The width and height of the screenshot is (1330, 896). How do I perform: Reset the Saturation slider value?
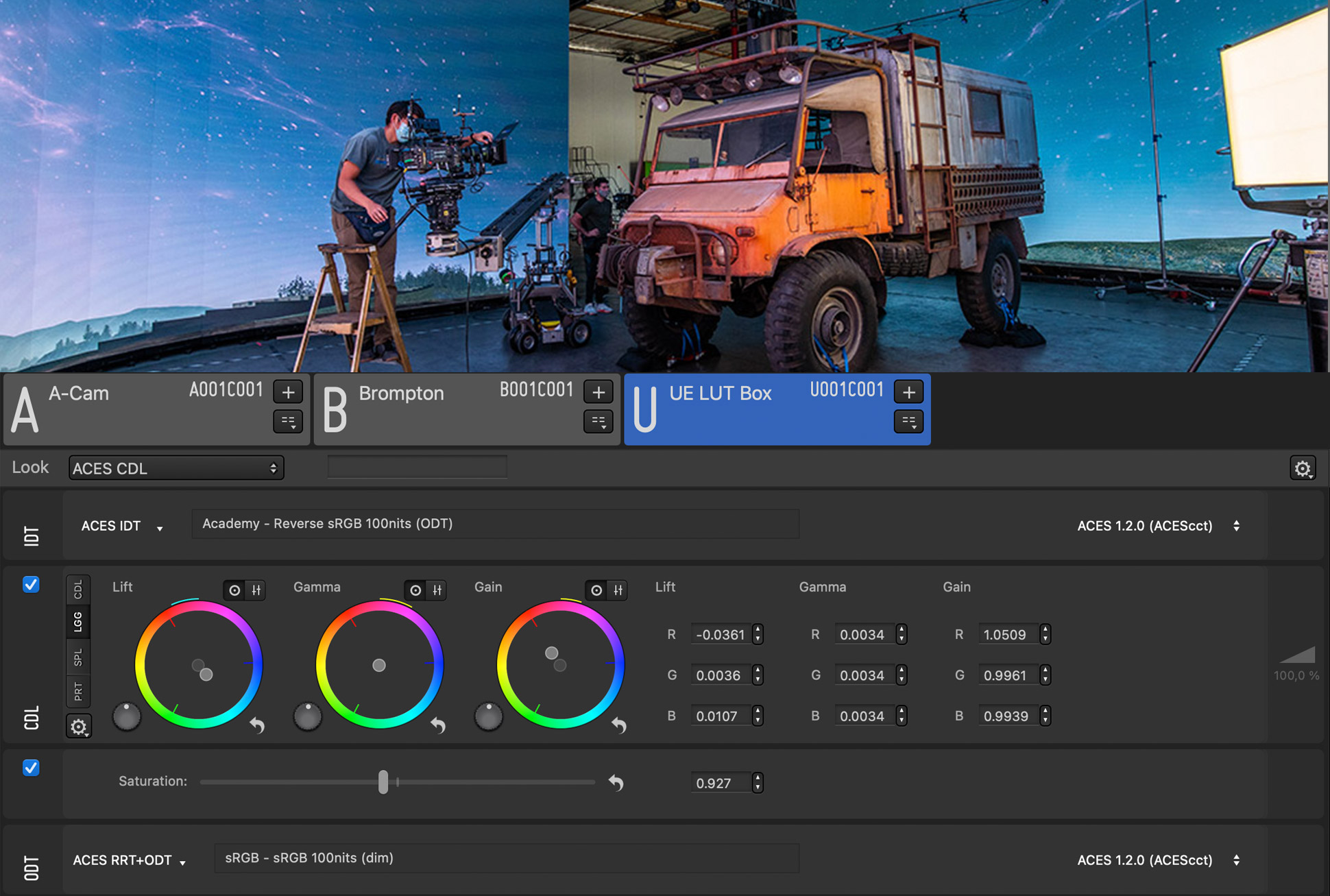point(616,782)
